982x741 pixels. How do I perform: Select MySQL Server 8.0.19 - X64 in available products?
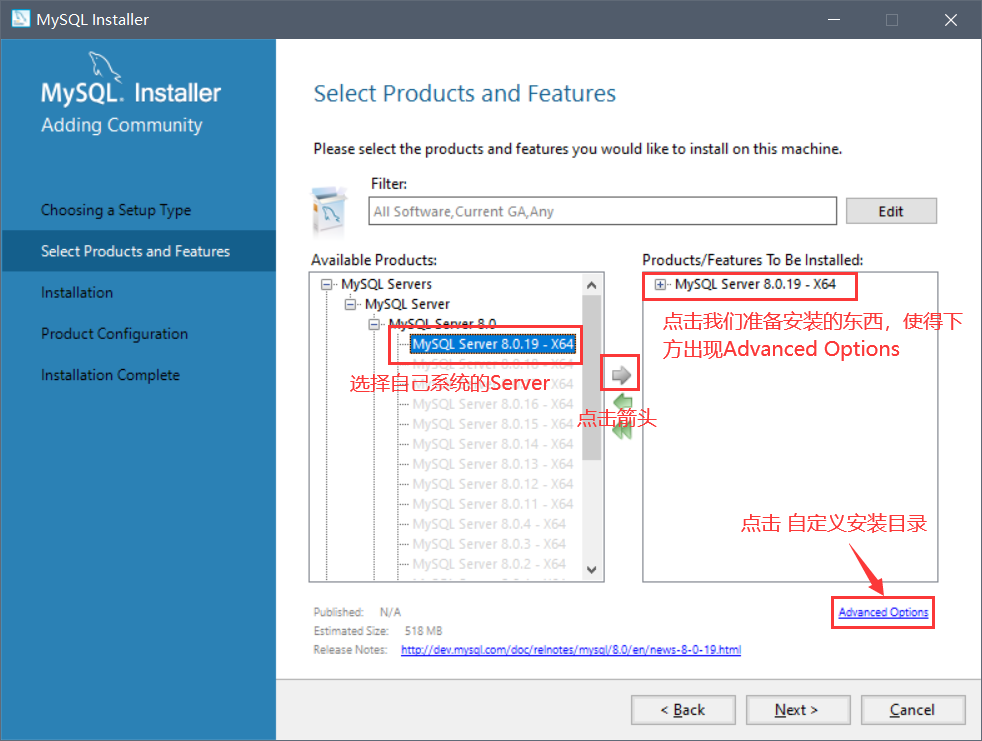(492, 344)
